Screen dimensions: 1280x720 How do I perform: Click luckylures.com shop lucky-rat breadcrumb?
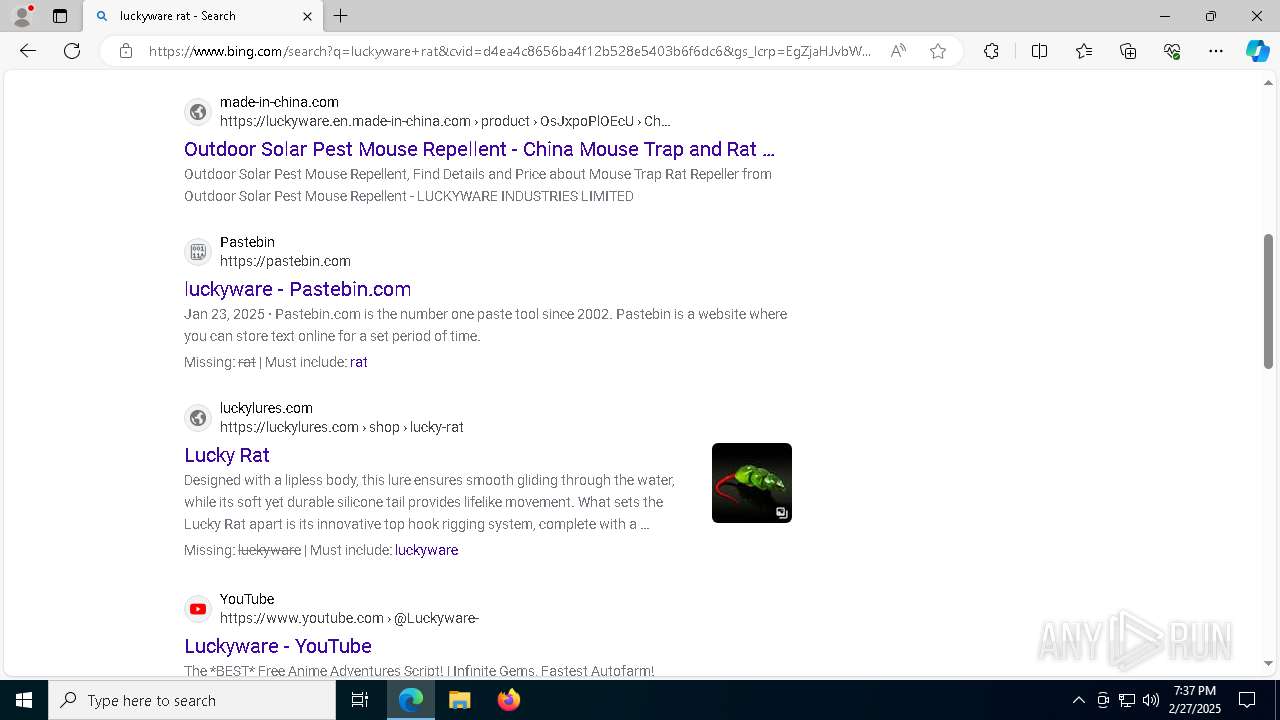pos(341,427)
